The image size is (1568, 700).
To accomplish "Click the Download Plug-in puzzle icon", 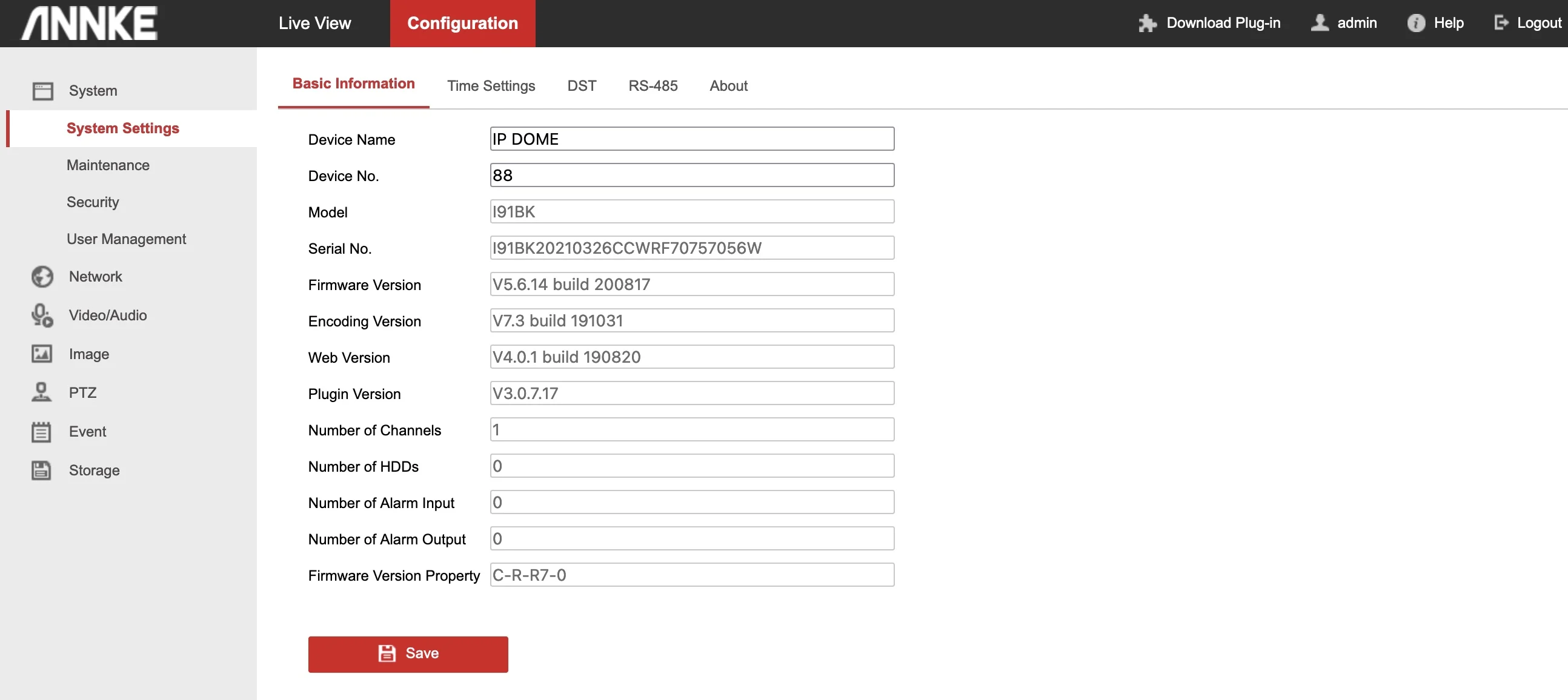I will pos(1148,23).
